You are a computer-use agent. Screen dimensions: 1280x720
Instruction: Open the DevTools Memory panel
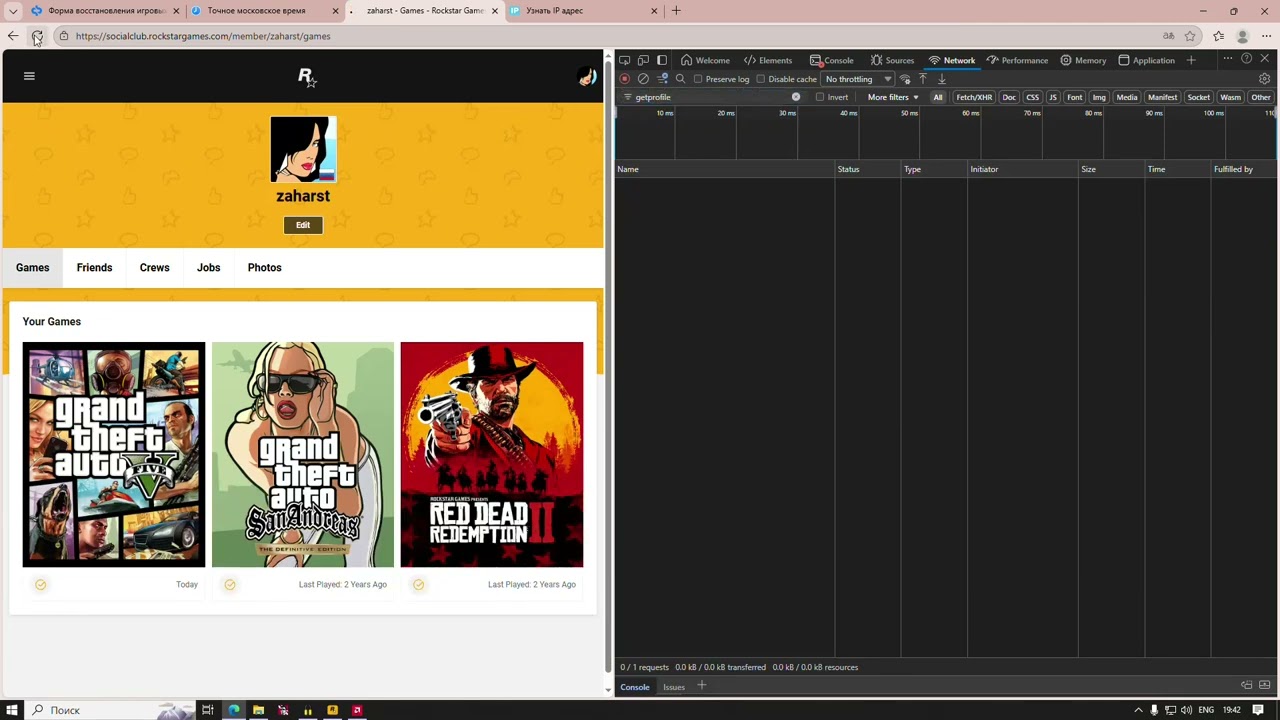(1083, 60)
